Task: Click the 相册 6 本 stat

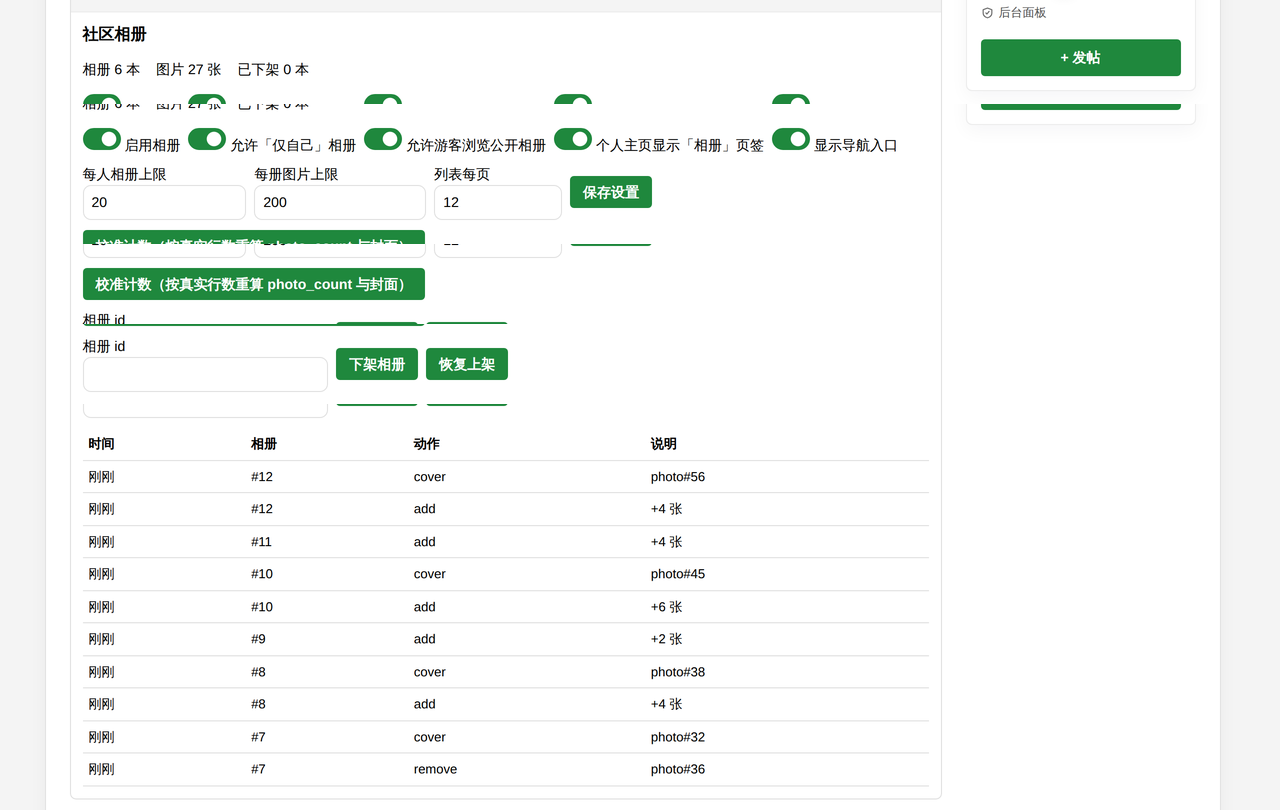Action: tap(111, 69)
